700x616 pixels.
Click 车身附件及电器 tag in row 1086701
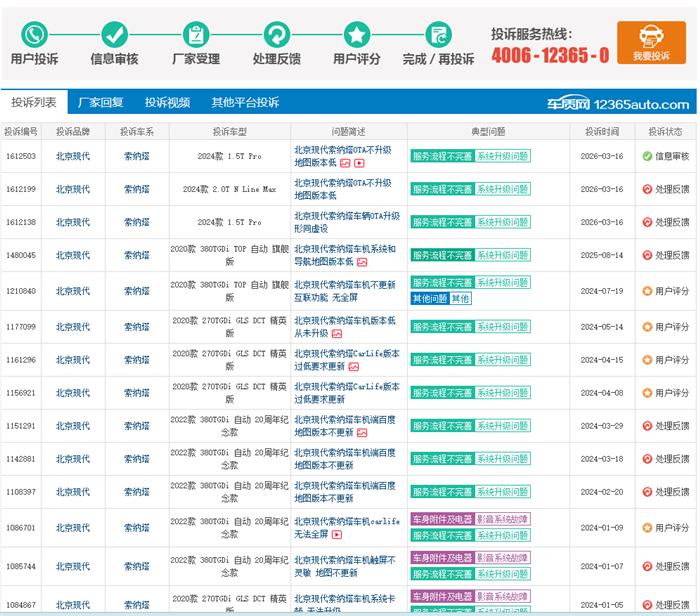[441, 520]
